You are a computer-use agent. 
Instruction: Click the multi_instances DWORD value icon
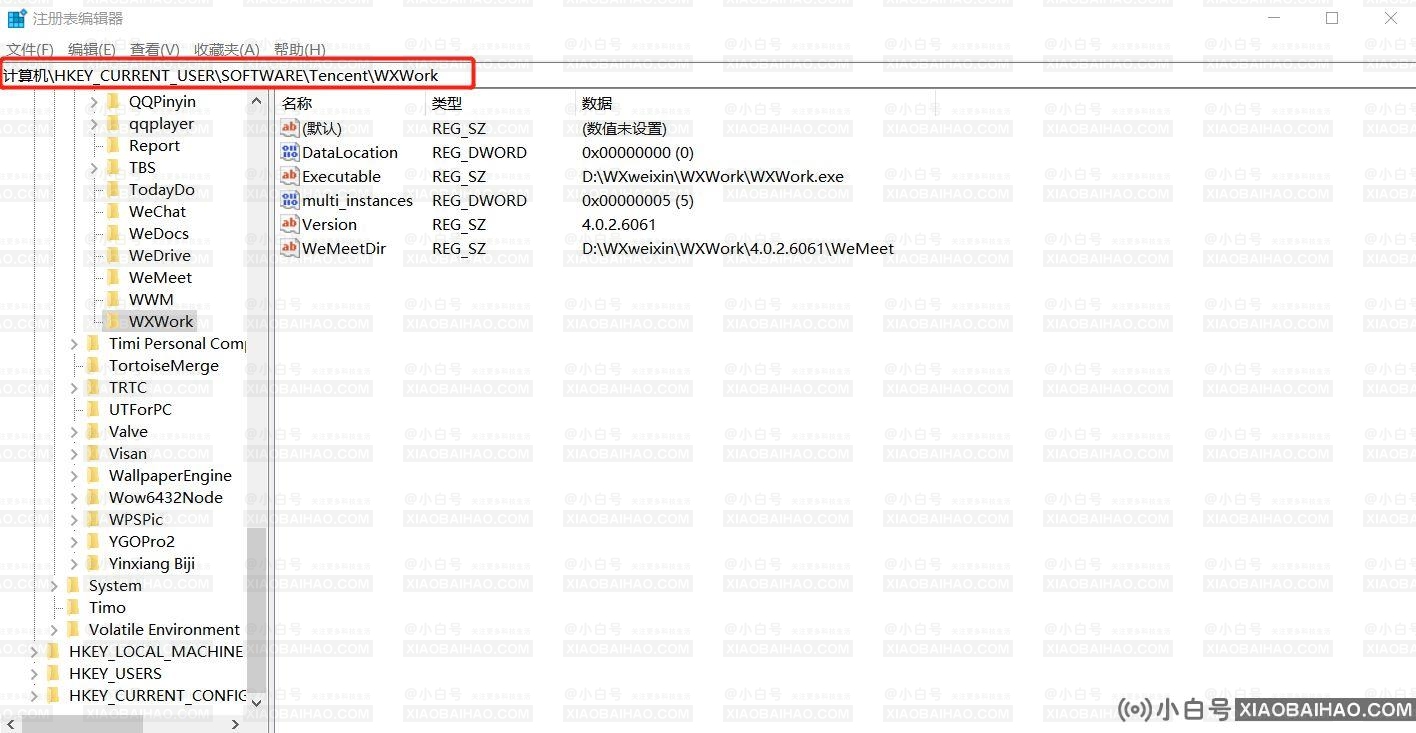290,200
